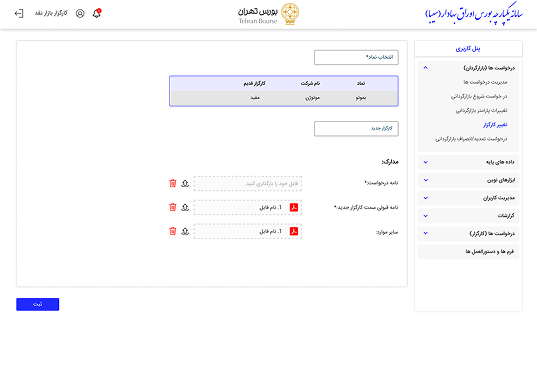Click the نماد cell in the table row

(x=361, y=98)
